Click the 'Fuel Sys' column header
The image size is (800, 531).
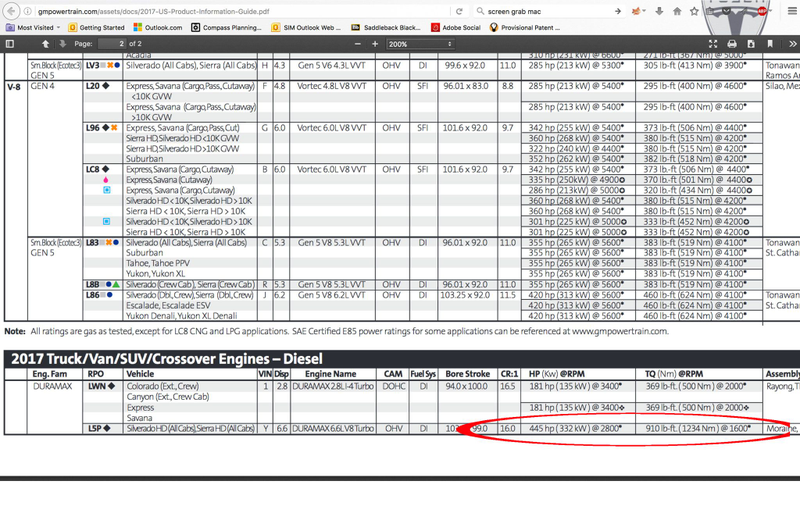423,374
